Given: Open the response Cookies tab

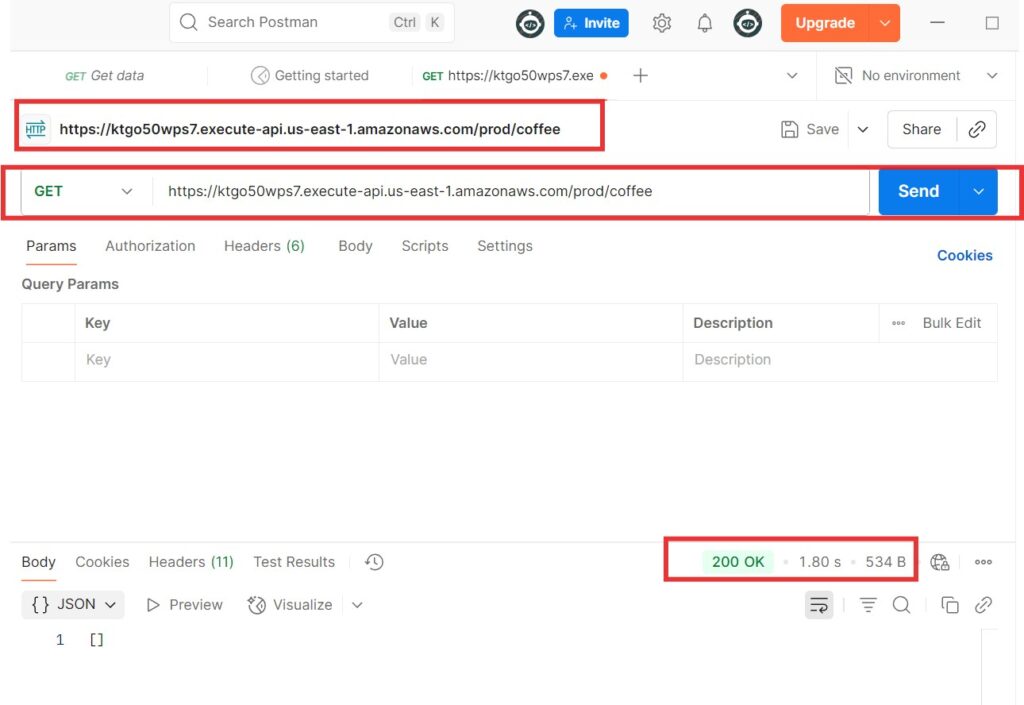Looking at the screenshot, I should [x=102, y=562].
